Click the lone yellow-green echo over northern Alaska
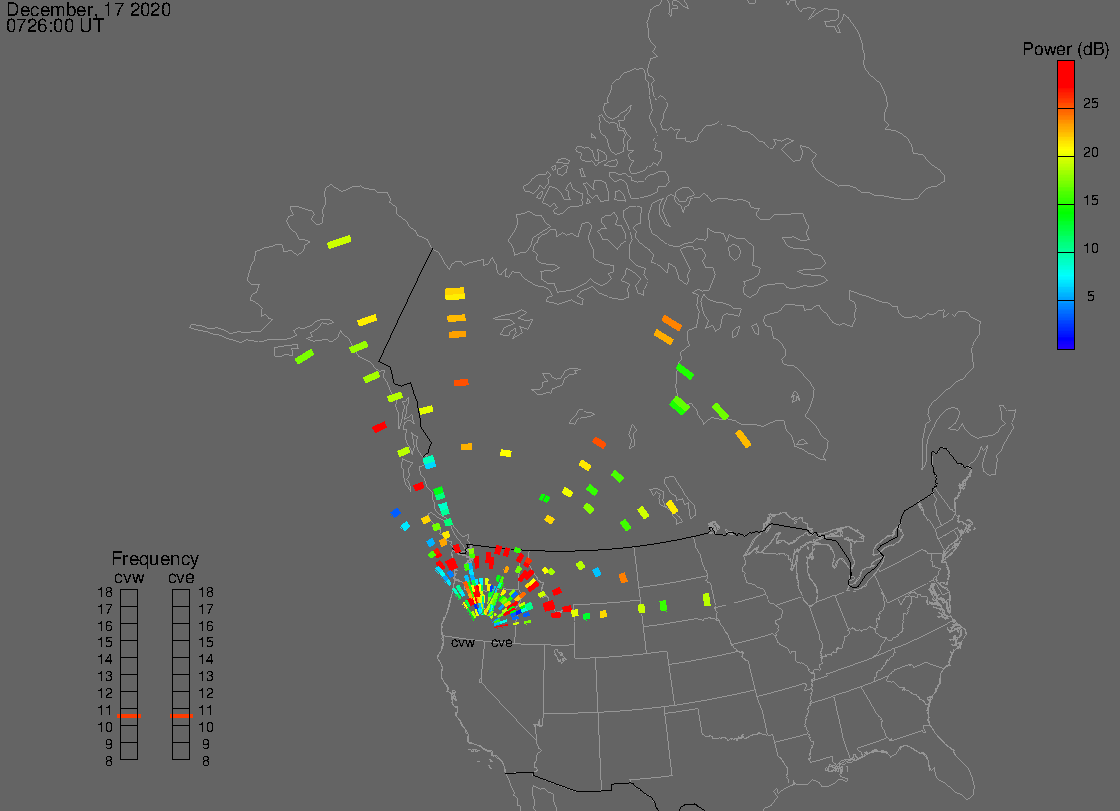Screen dimensions: 1120x811 coord(339,242)
